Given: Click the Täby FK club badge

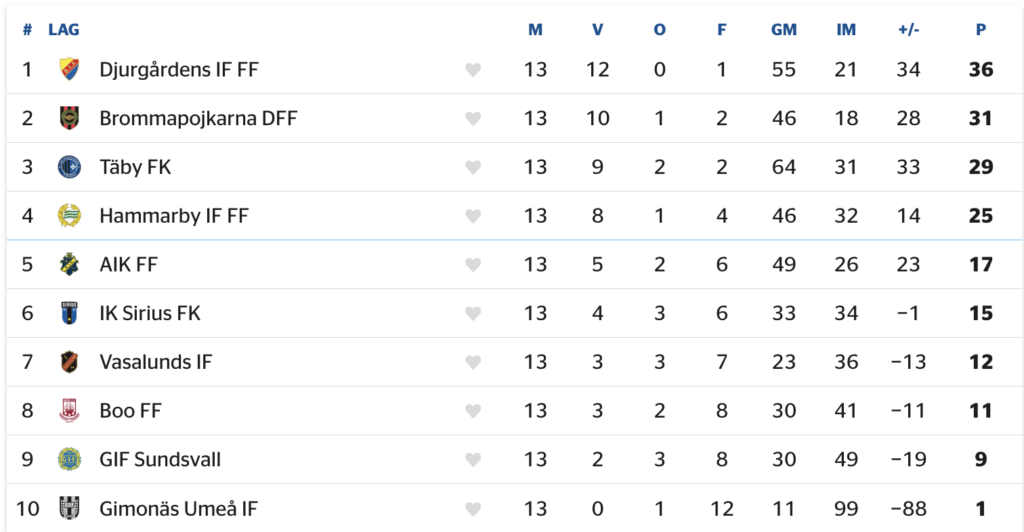Looking at the screenshot, I should tap(68, 167).
